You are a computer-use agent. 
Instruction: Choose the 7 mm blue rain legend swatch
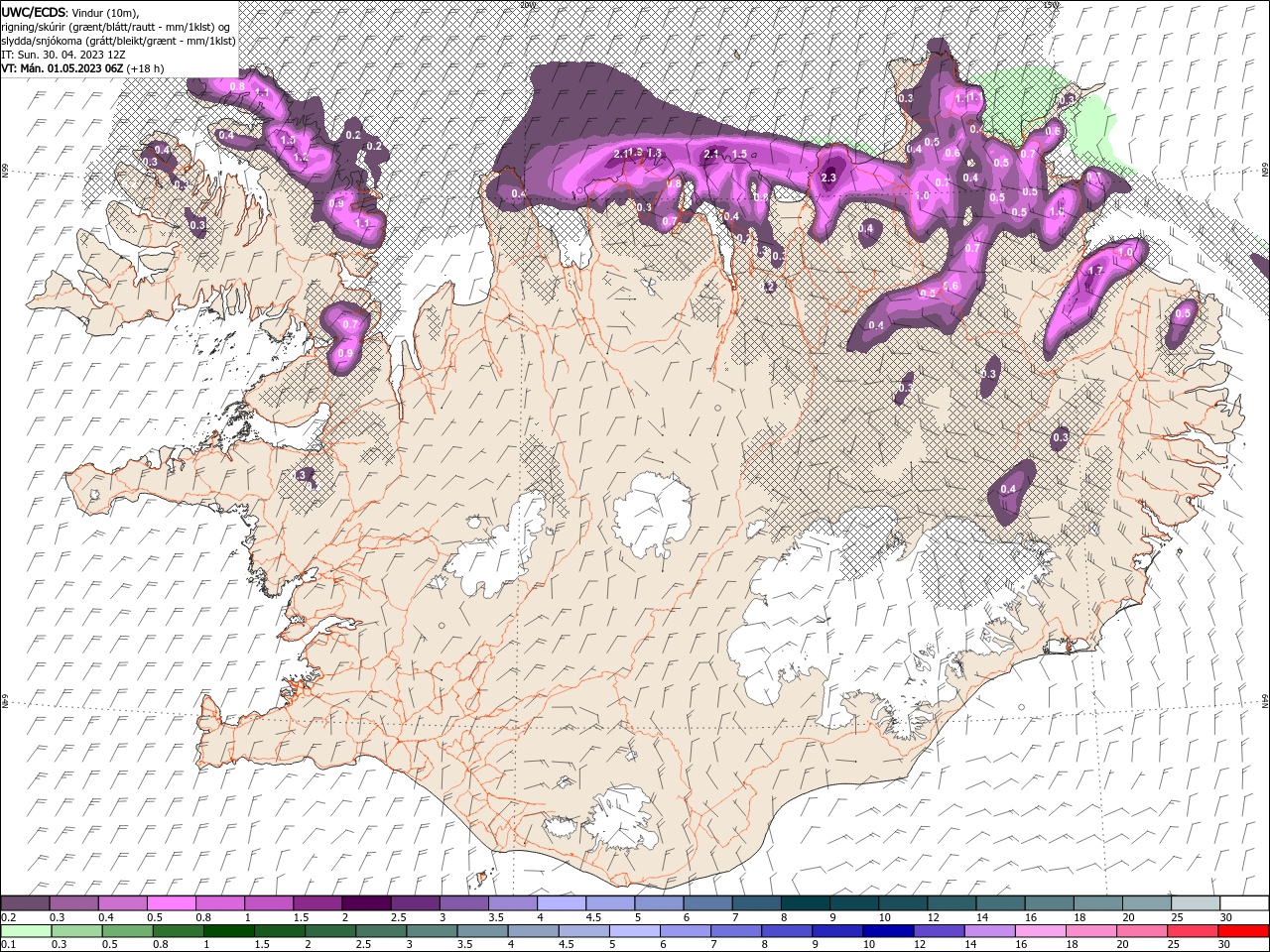point(735,931)
